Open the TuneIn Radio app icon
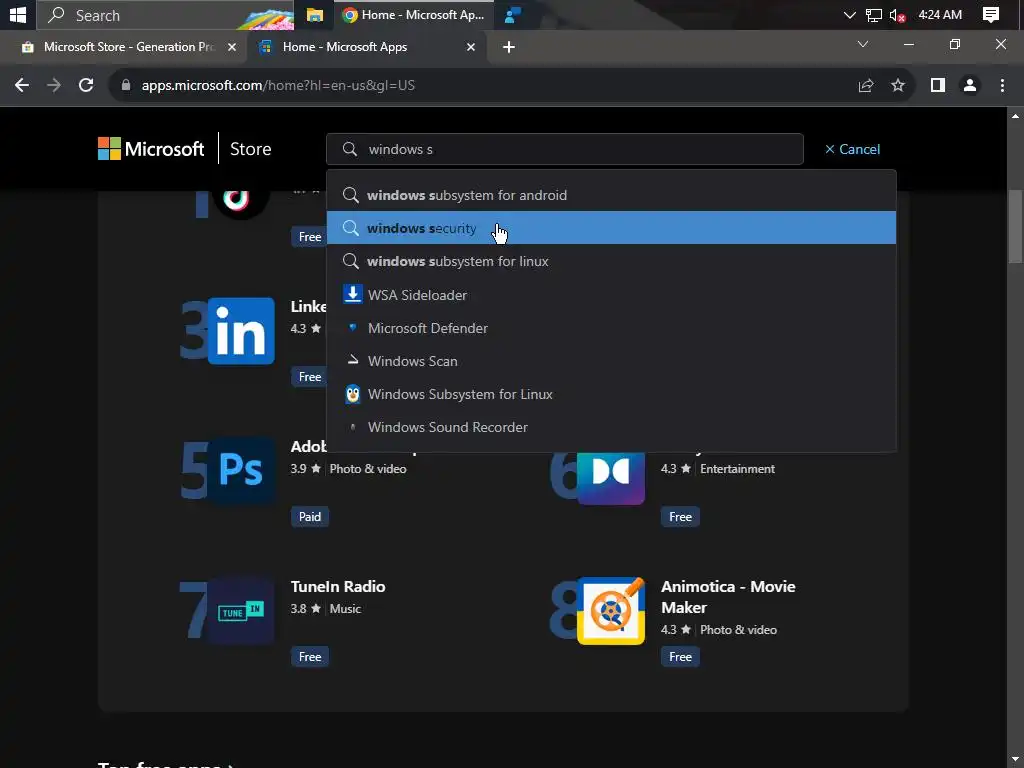Image resolution: width=1024 pixels, height=768 pixels. tap(241, 611)
